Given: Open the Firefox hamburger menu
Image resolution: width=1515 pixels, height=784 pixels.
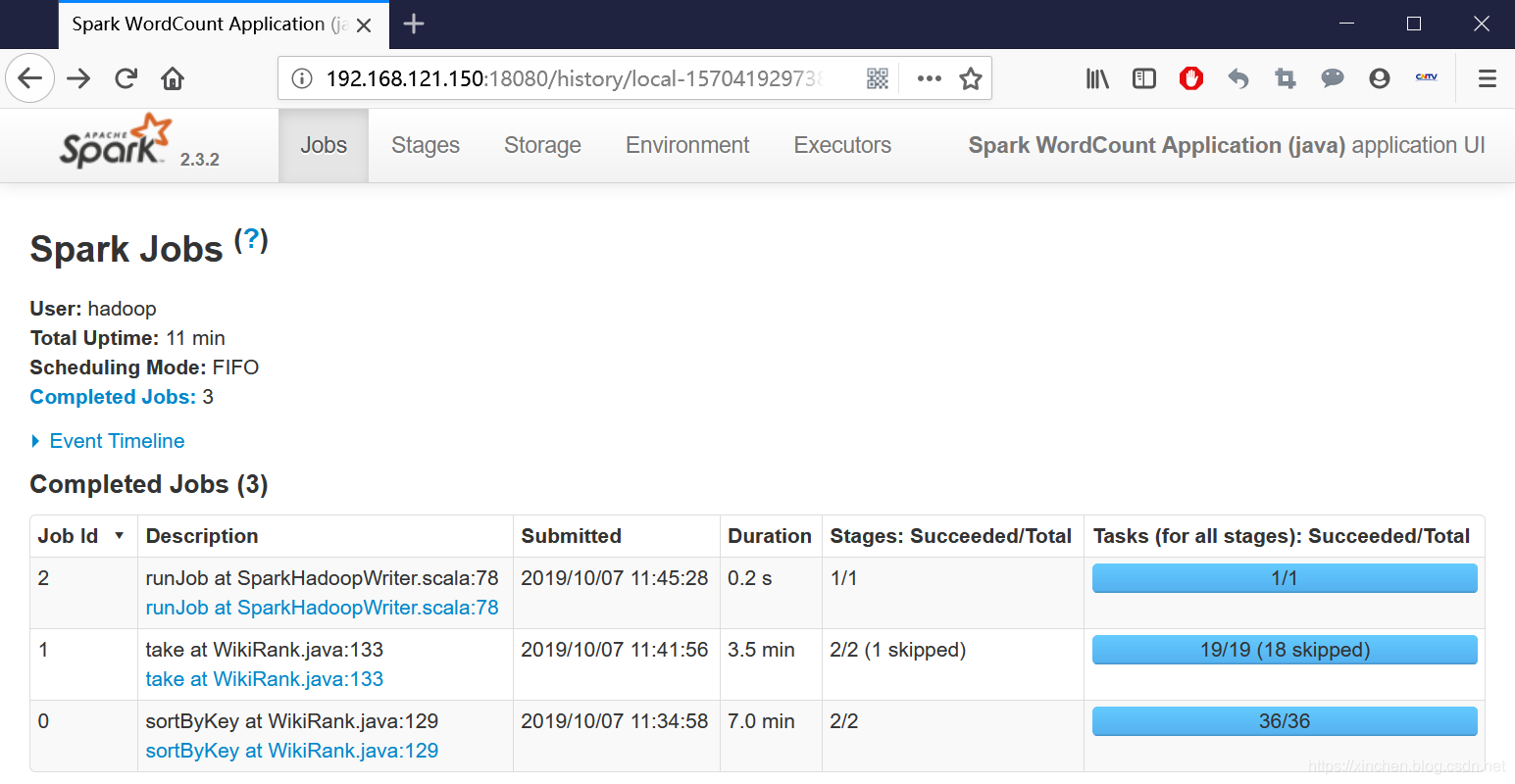Looking at the screenshot, I should 1488,78.
